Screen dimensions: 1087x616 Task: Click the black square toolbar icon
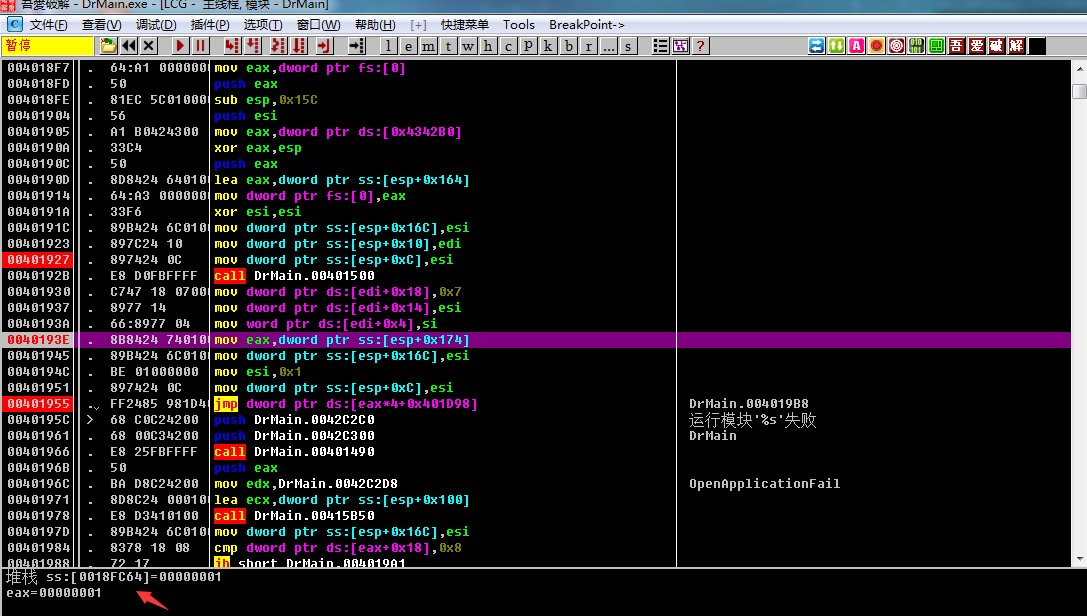[1037, 46]
